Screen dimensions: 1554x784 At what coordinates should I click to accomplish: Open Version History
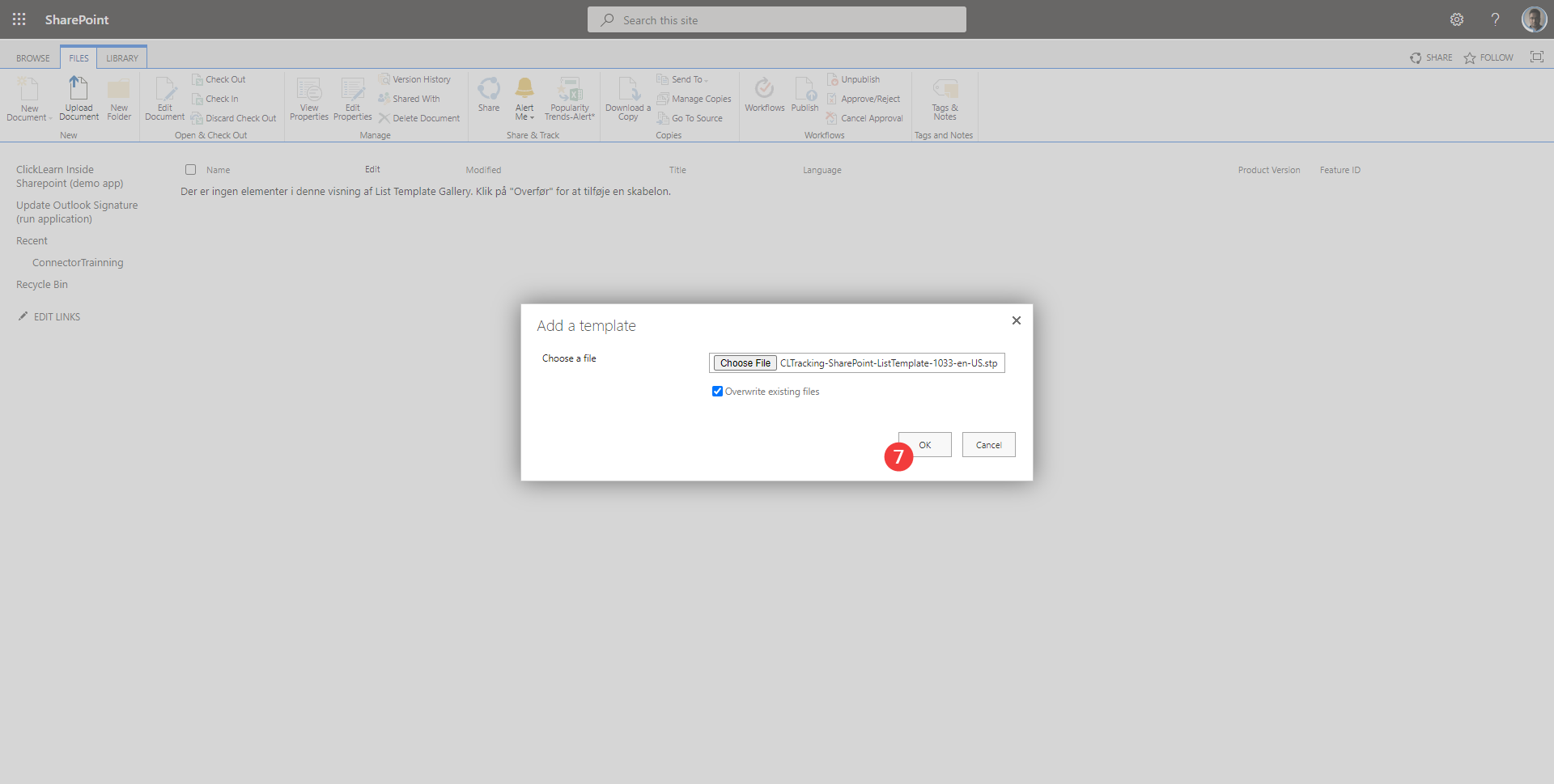(x=414, y=79)
